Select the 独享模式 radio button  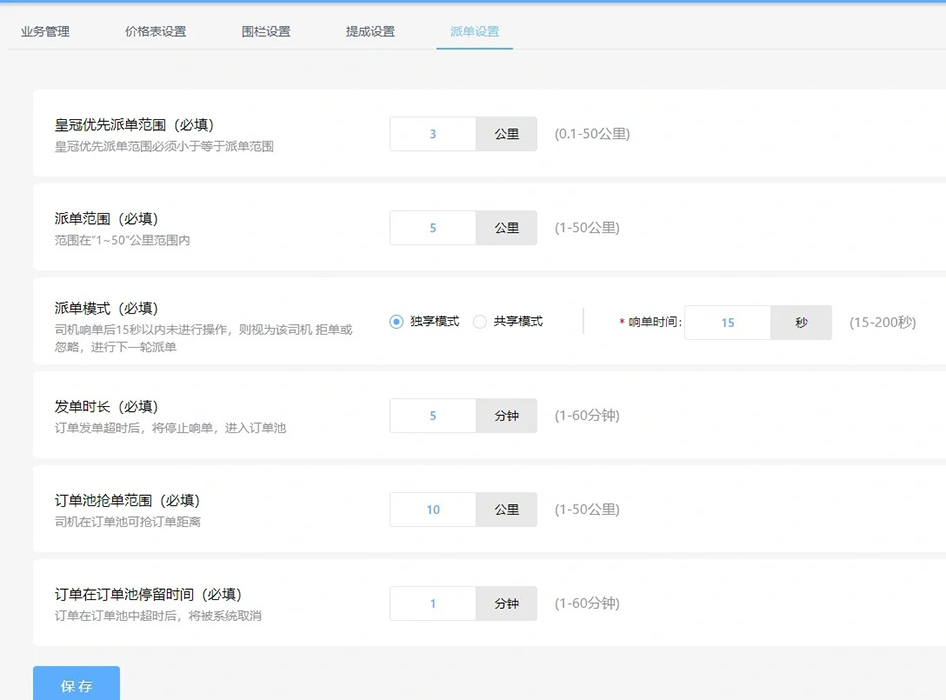[397, 322]
